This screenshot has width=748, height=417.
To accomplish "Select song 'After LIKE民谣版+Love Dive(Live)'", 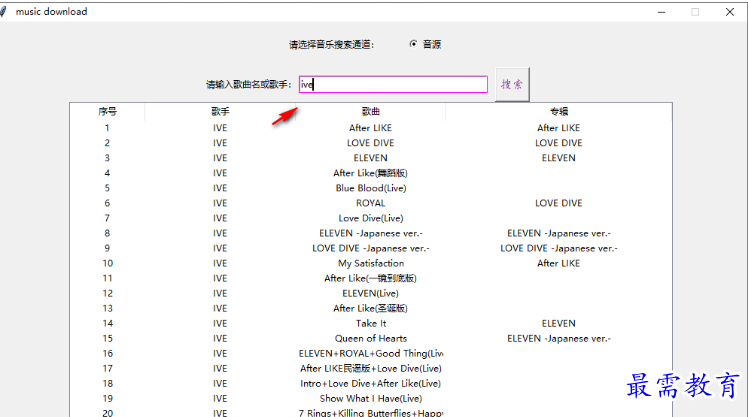I will 371,368.
